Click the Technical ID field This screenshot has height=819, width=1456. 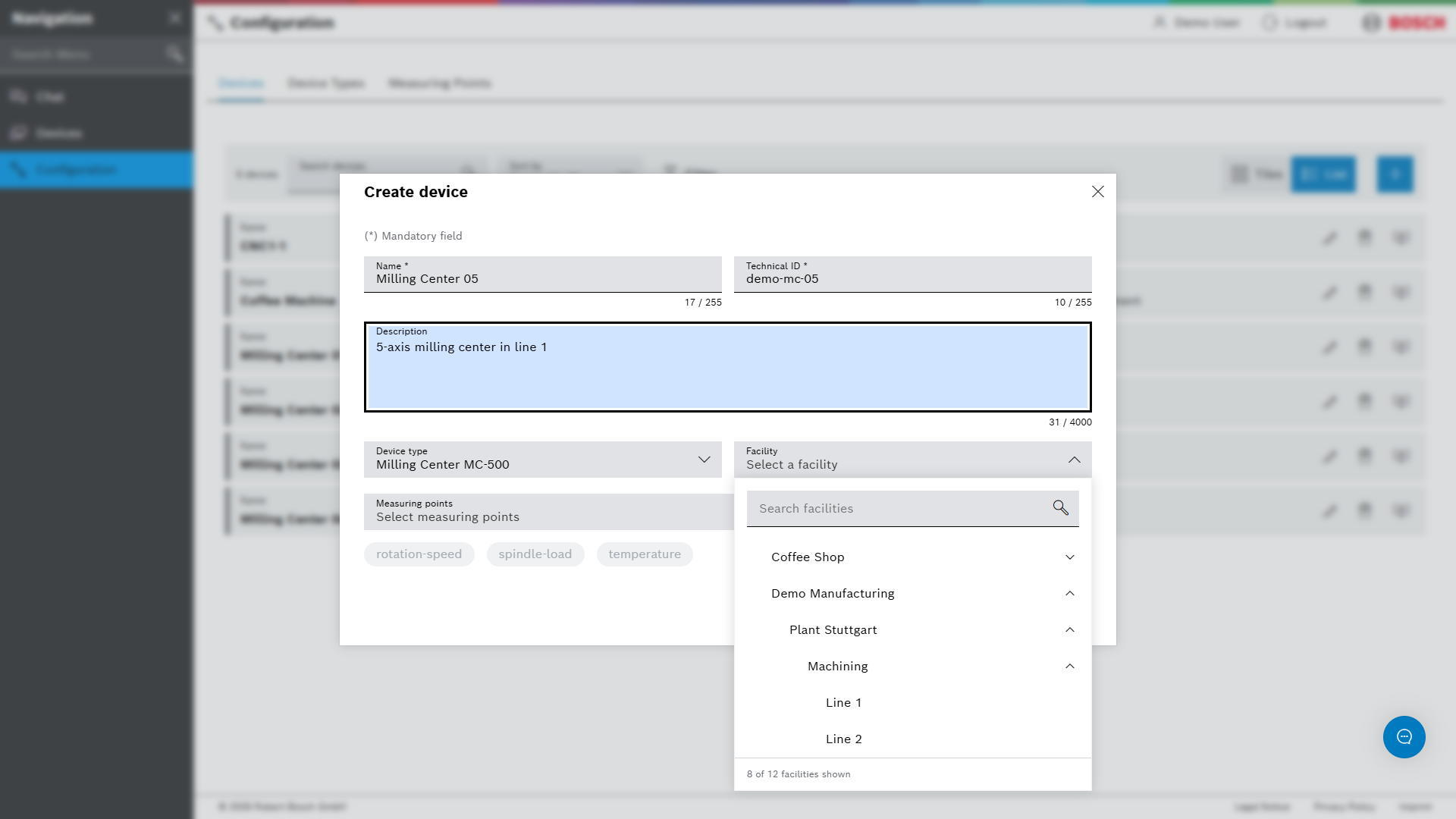click(x=913, y=274)
